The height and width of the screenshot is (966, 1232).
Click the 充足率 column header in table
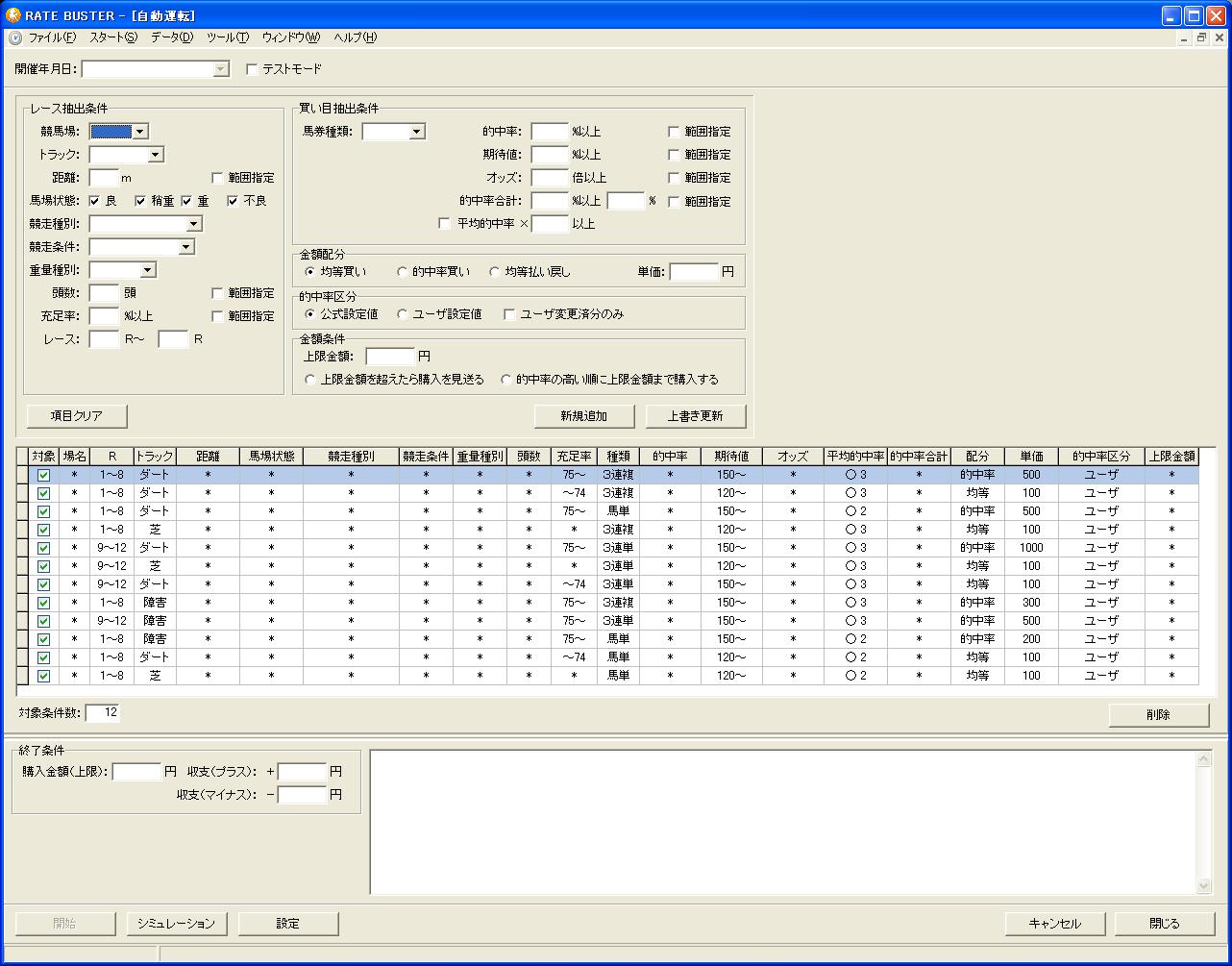[x=574, y=457]
